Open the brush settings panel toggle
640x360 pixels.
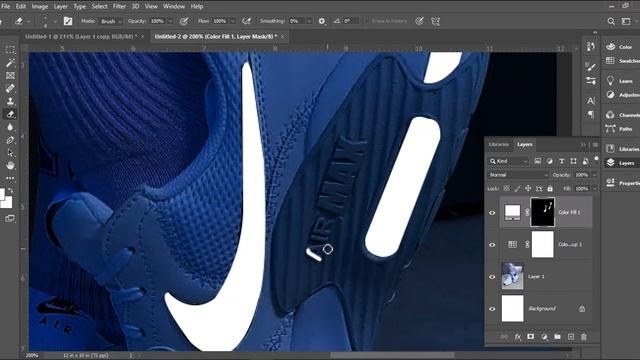(x=68, y=21)
